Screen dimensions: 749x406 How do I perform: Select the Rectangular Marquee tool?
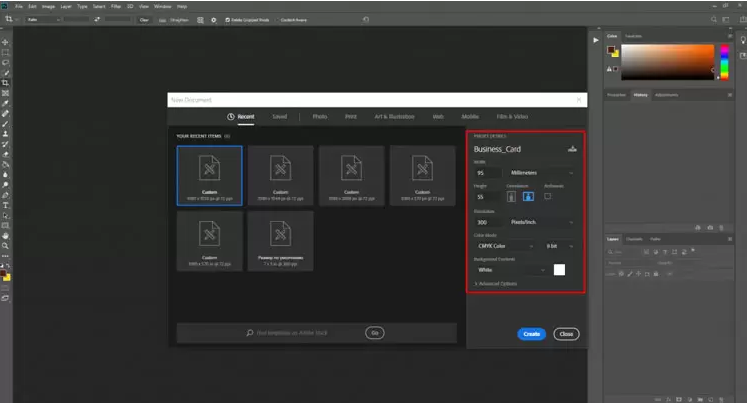[5, 53]
